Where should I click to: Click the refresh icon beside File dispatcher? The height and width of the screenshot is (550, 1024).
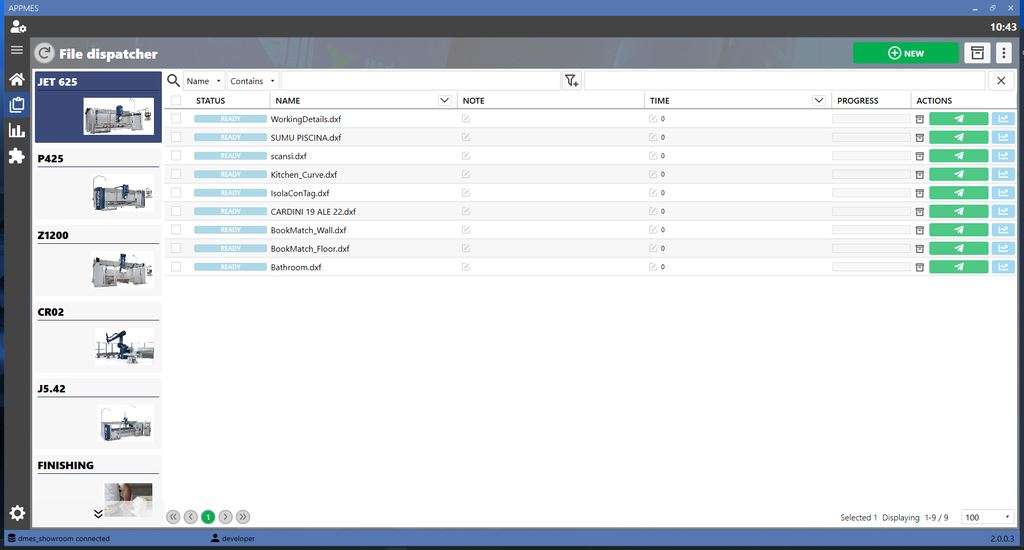pos(44,54)
